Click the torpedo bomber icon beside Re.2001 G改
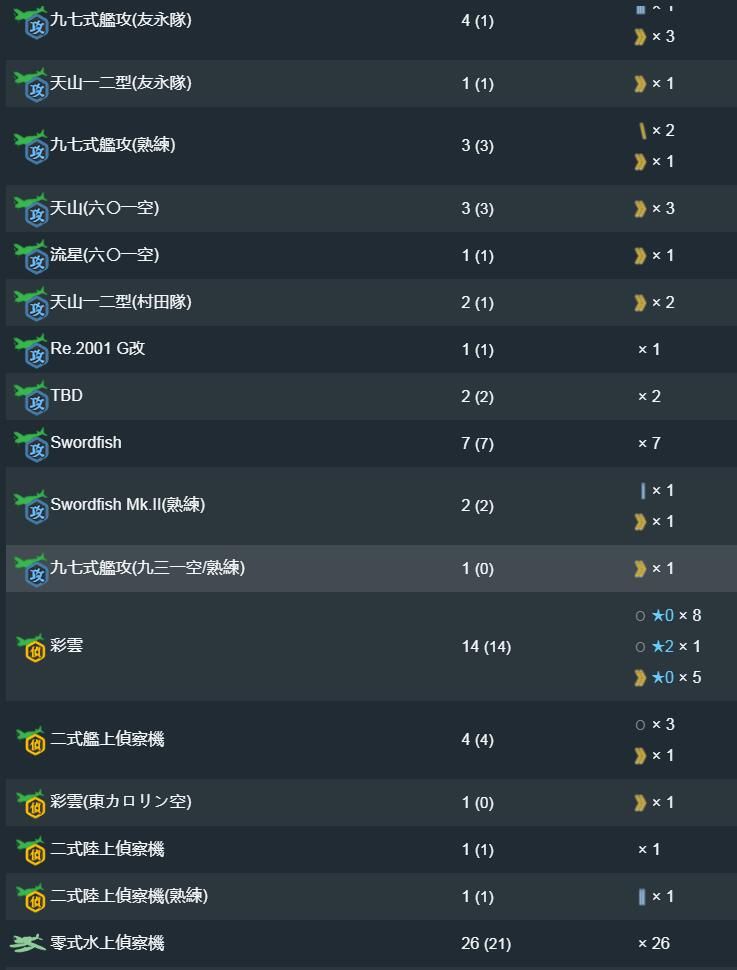This screenshot has height=970, width=737. coord(31,350)
